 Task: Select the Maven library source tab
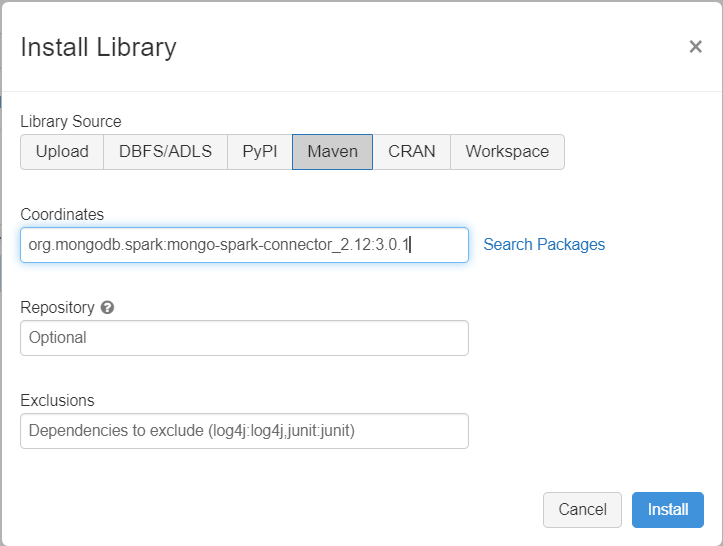pyautogui.click(x=332, y=152)
